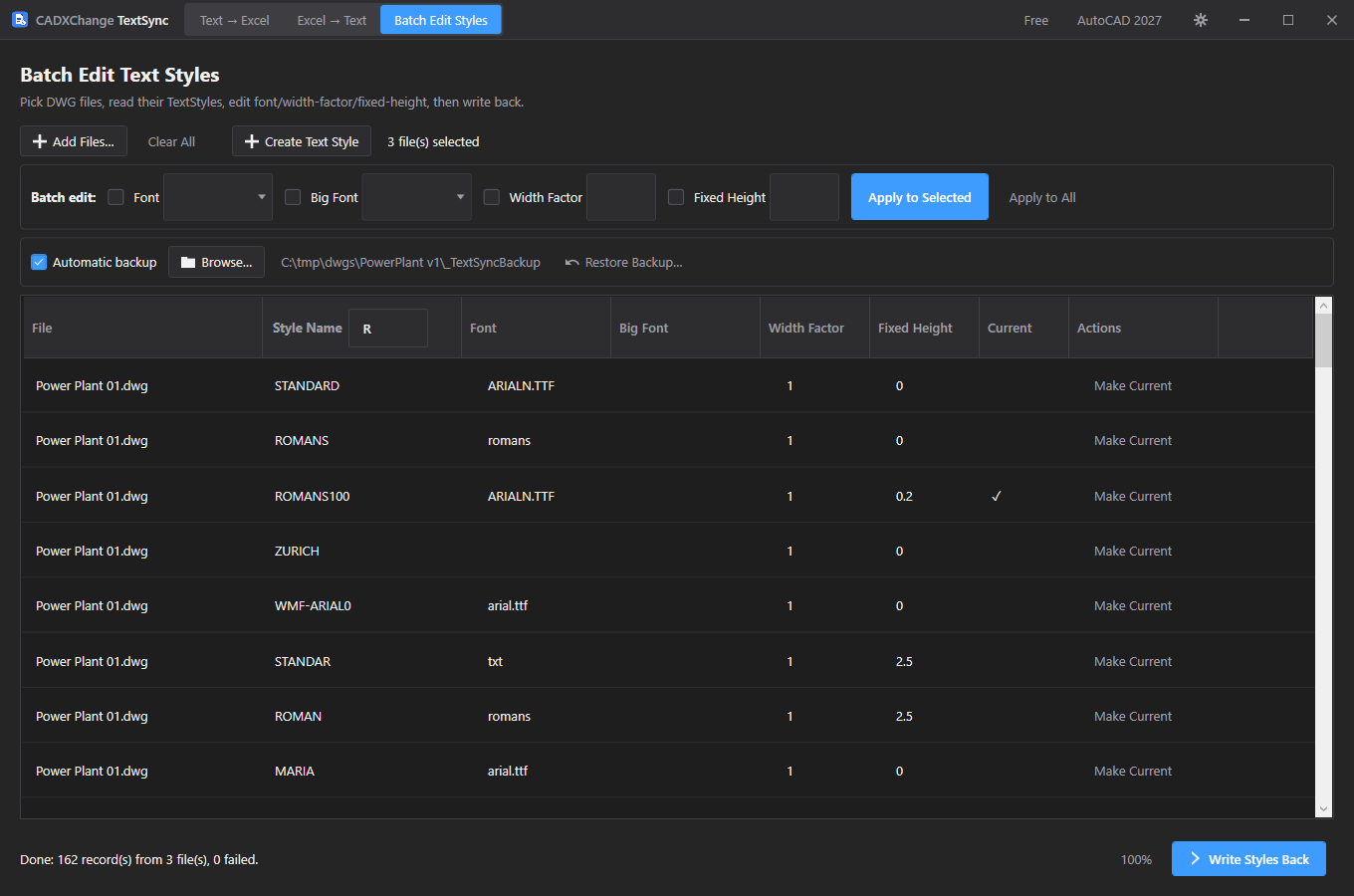Image resolution: width=1354 pixels, height=896 pixels.
Task: Click the ZURICH style name cell
Action: [297, 551]
